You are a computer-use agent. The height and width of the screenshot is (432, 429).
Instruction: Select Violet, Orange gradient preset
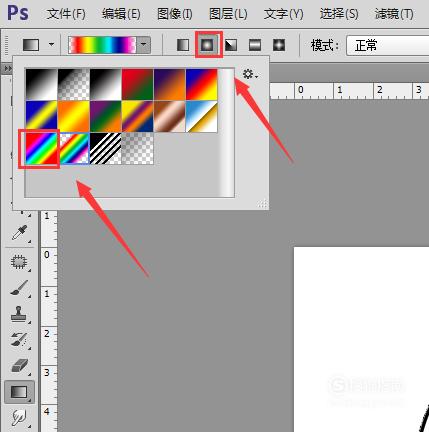(170, 84)
